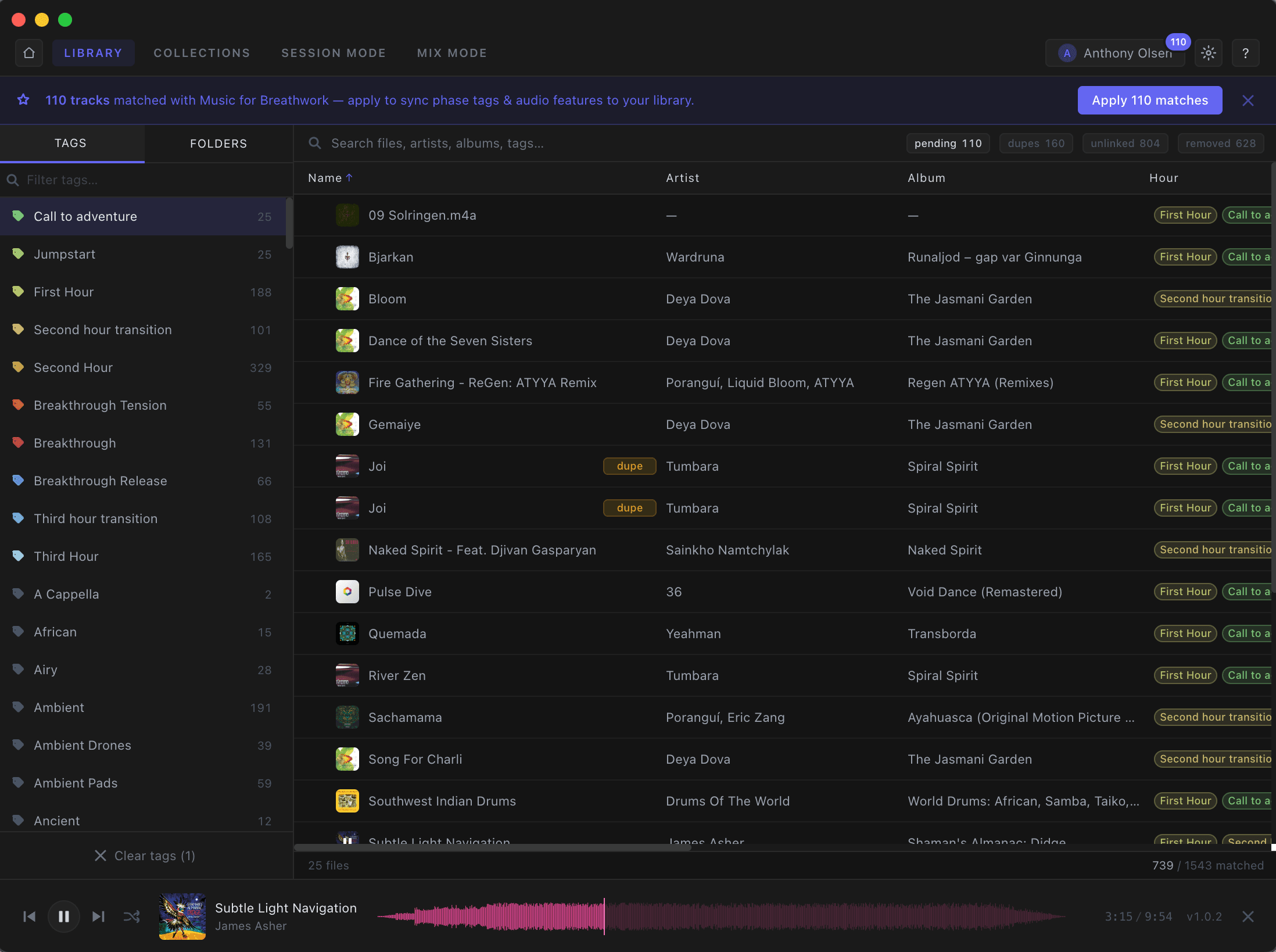Viewport: 1276px width, 952px height.
Task: Click the Third Hour tag icon
Action: click(19, 556)
